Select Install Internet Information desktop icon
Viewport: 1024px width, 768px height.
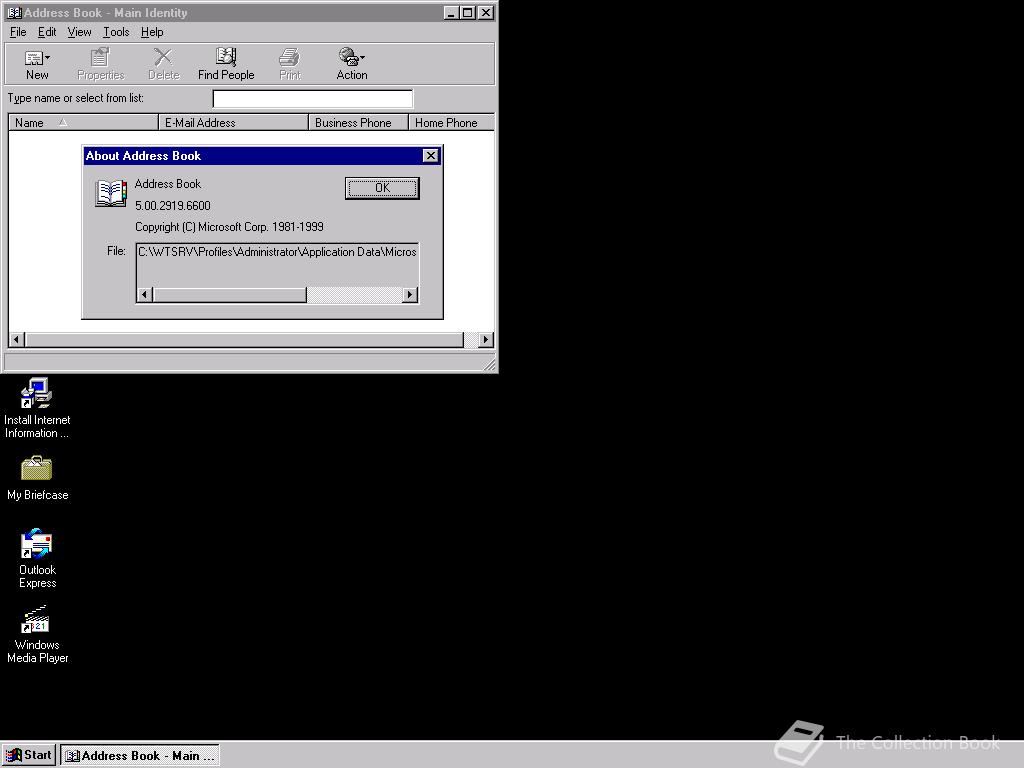pyautogui.click(x=37, y=408)
